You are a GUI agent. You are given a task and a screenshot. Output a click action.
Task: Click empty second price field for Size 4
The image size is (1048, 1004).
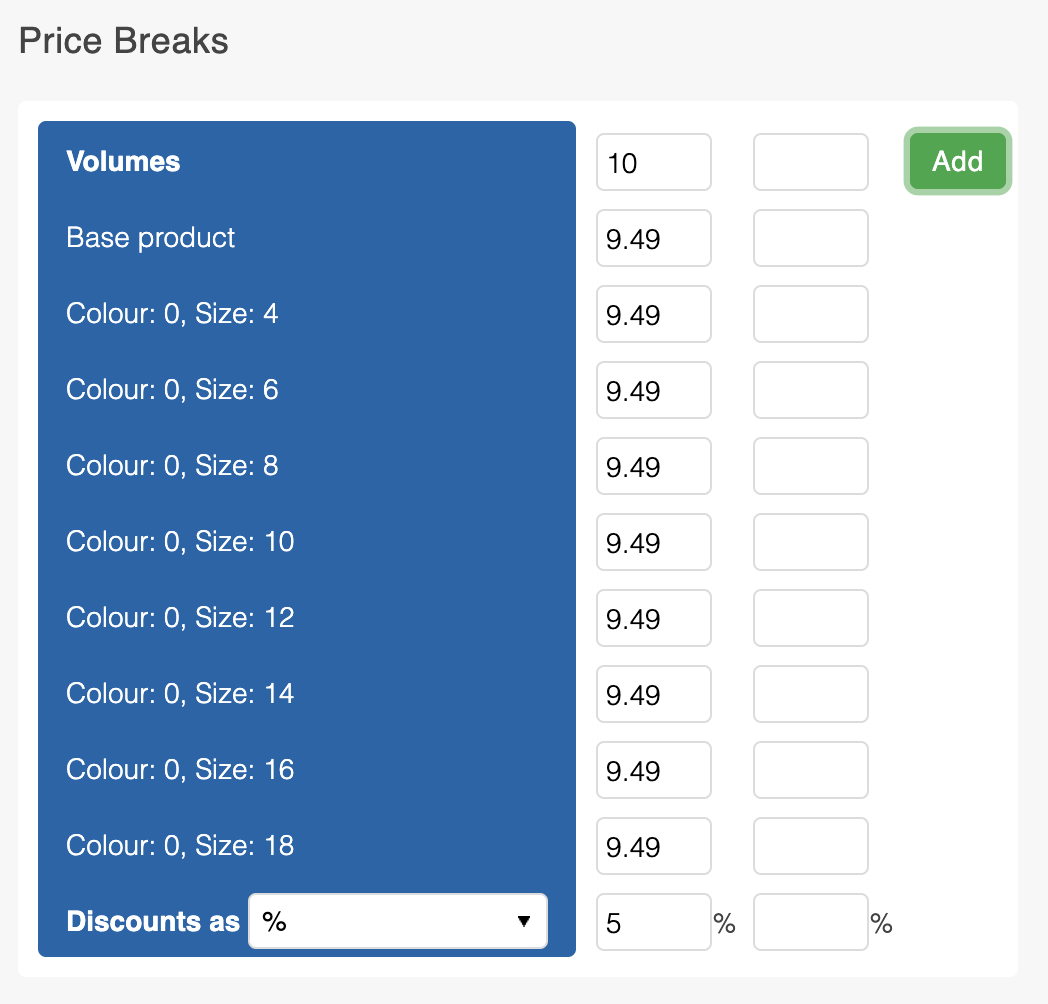(810, 314)
